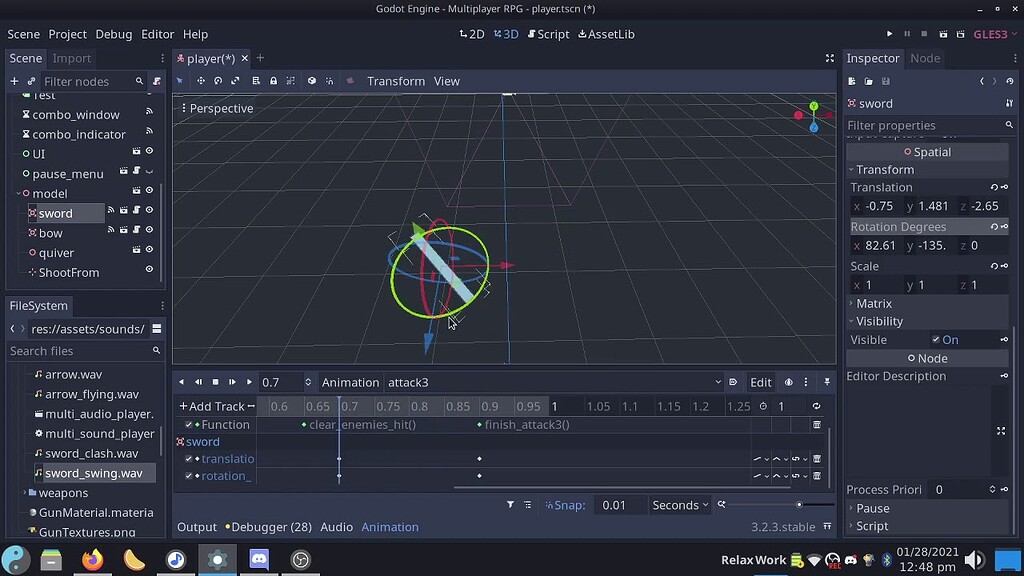Stop animation playback
This screenshot has width=1024, height=576.
(216, 382)
